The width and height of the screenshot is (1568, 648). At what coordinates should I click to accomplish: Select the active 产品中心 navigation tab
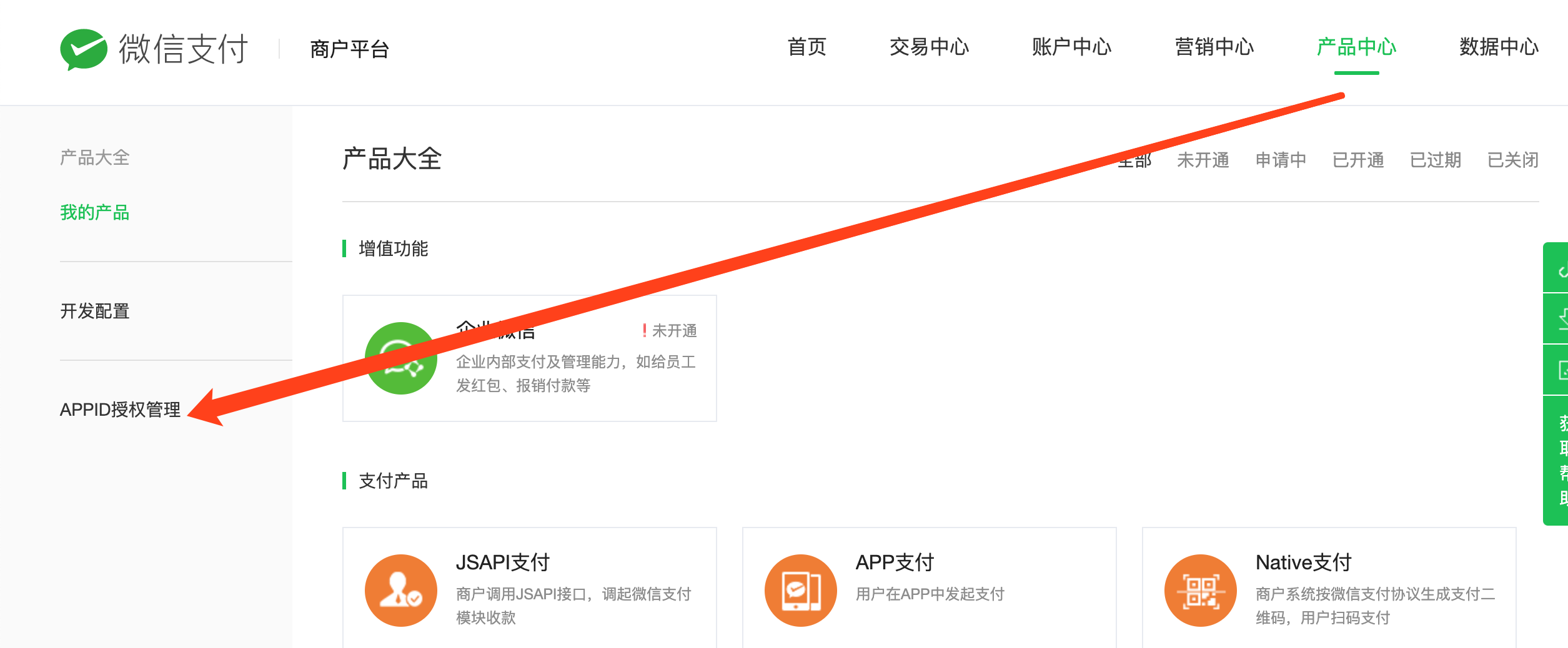pos(1356,47)
